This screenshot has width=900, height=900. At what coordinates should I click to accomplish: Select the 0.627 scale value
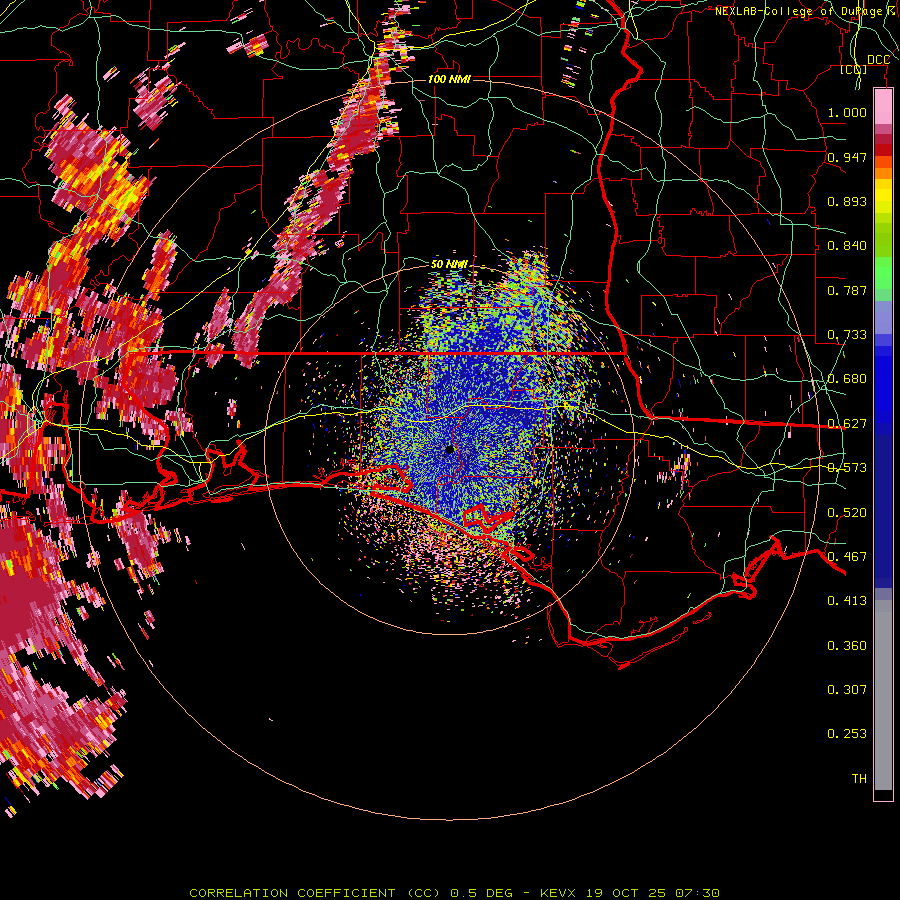[x=847, y=424]
